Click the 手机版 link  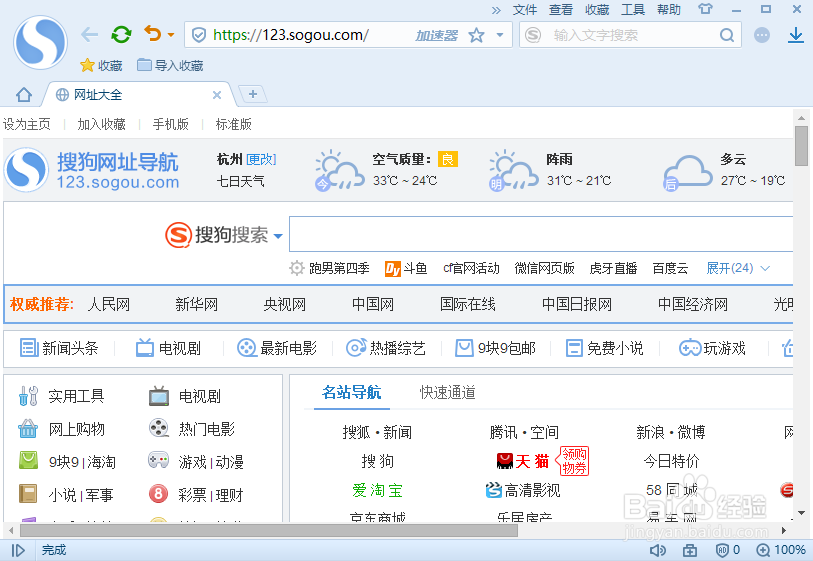click(171, 124)
